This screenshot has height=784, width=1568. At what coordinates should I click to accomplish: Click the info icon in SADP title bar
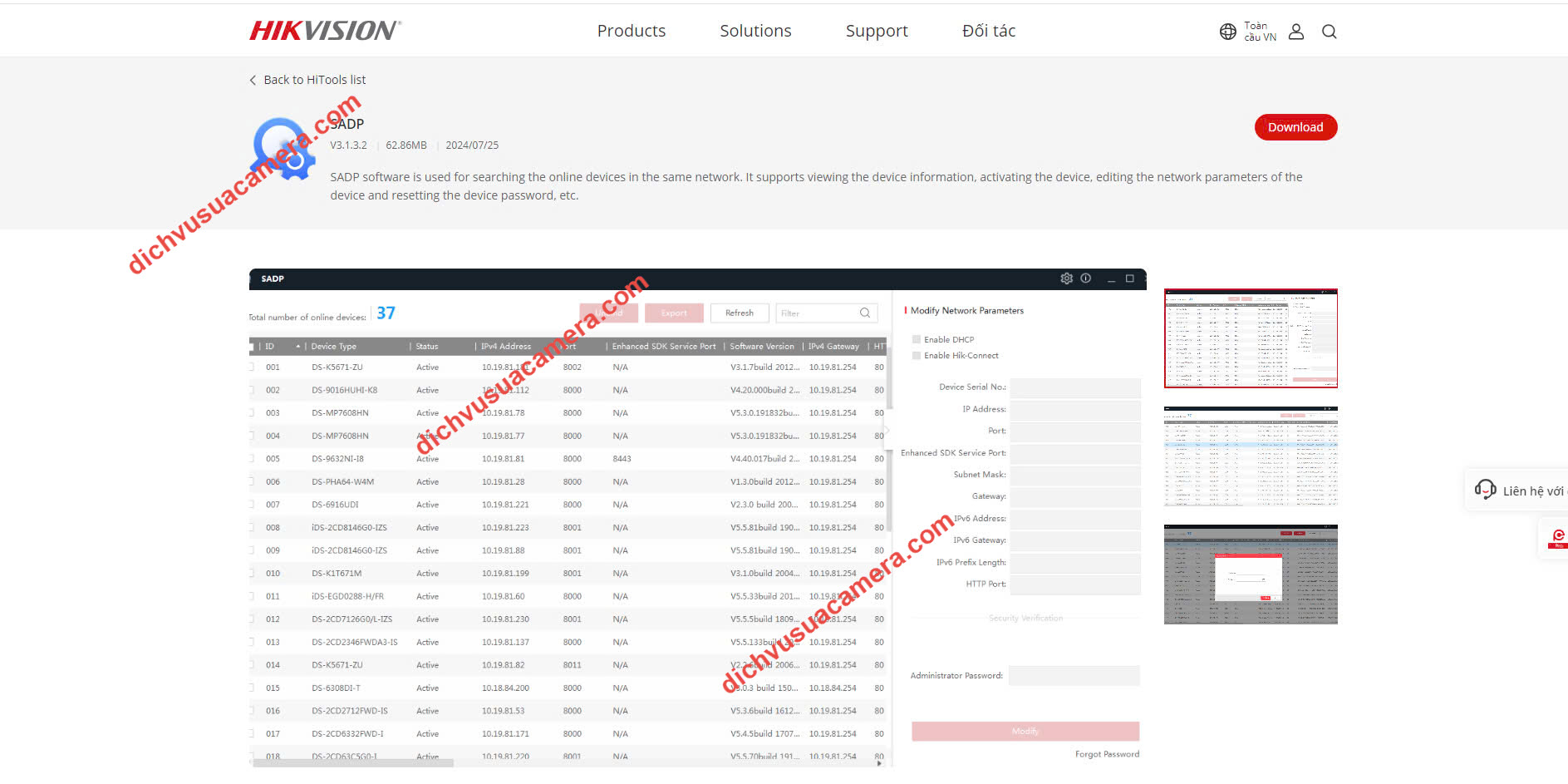[x=1085, y=279]
